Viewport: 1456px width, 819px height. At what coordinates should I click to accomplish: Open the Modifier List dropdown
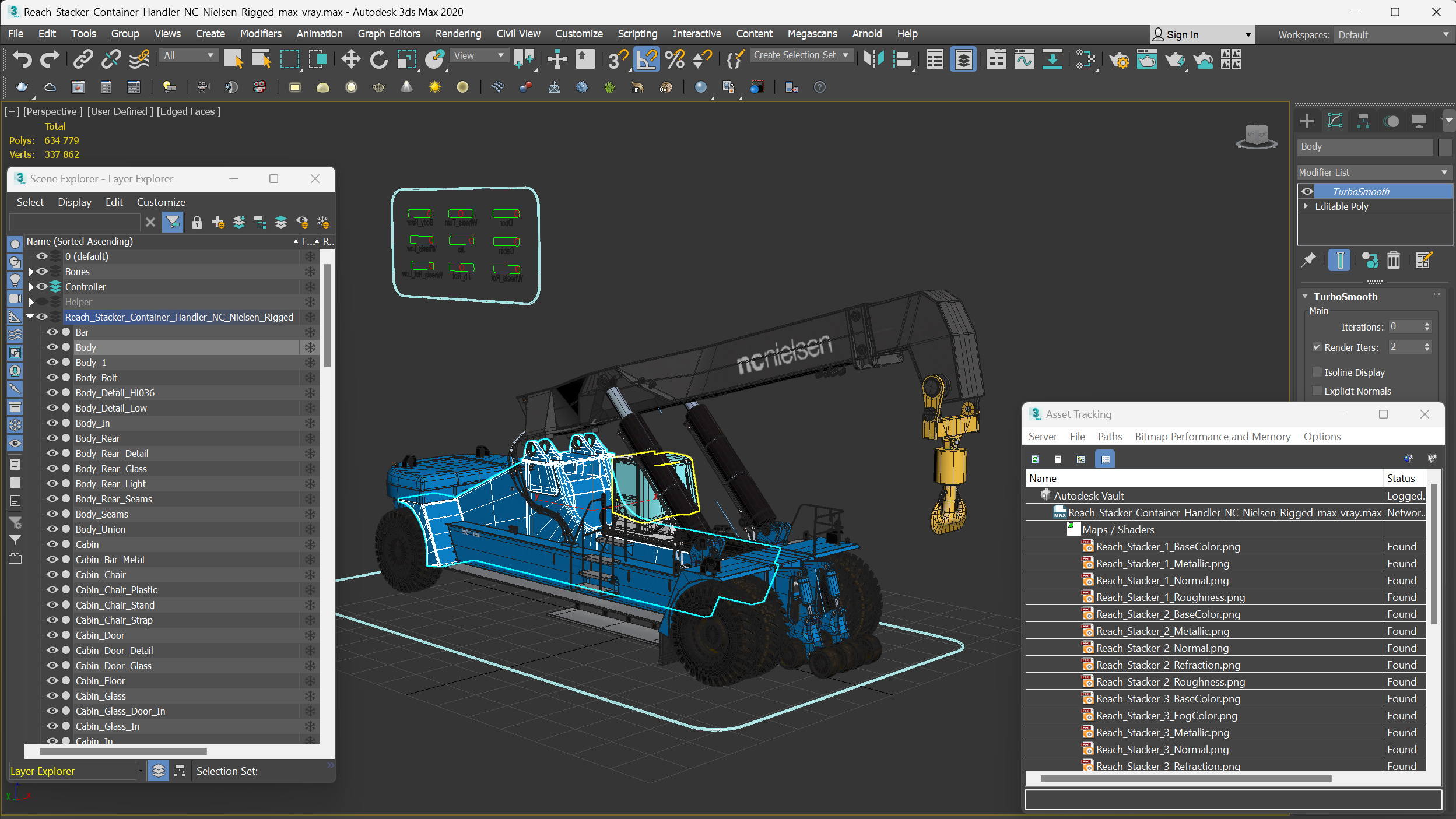[1374, 173]
